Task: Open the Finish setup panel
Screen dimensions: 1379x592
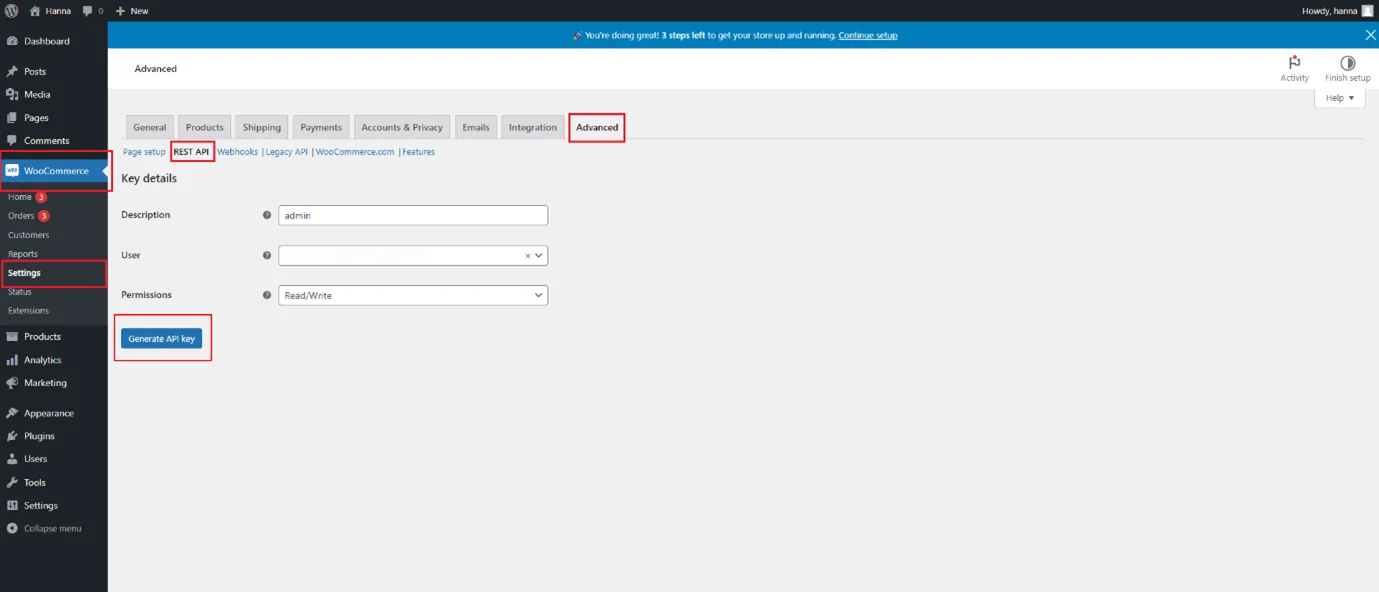Action: (1347, 69)
